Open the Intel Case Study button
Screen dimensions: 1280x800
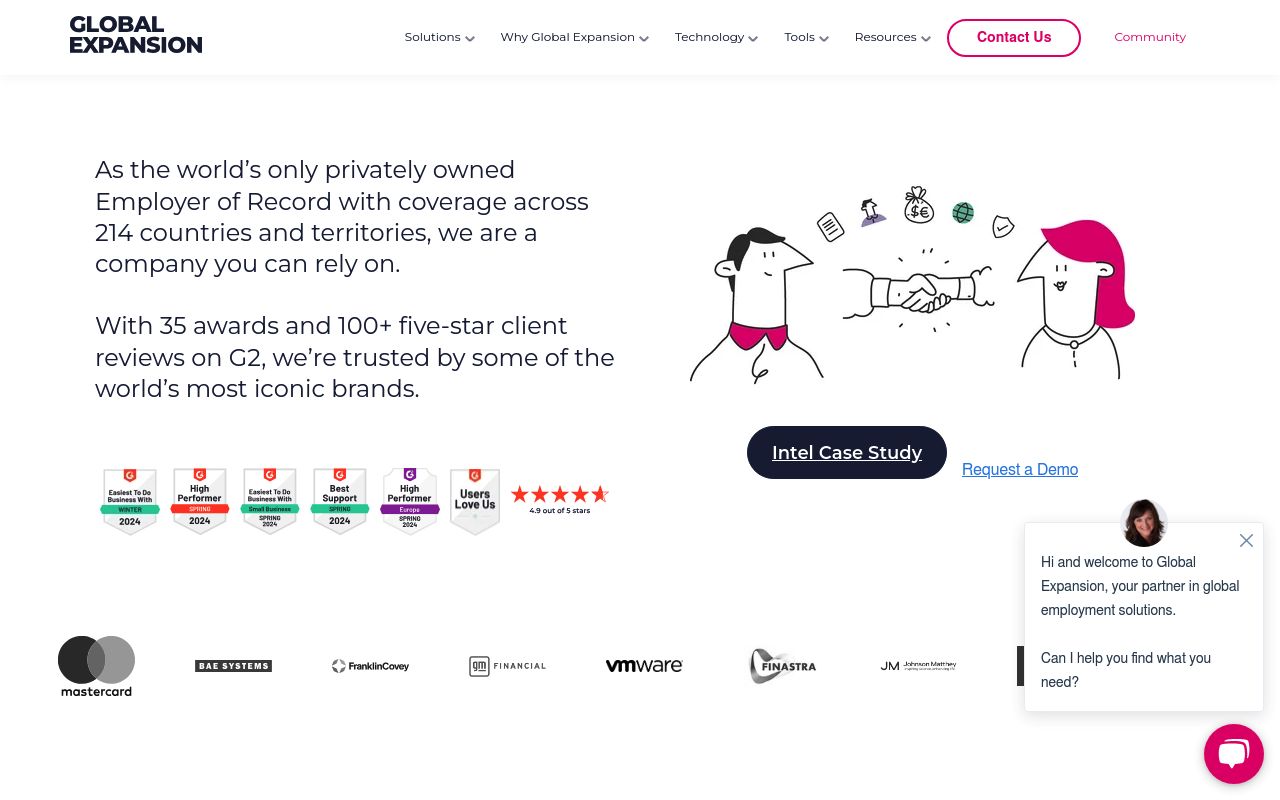pyautogui.click(x=846, y=453)
